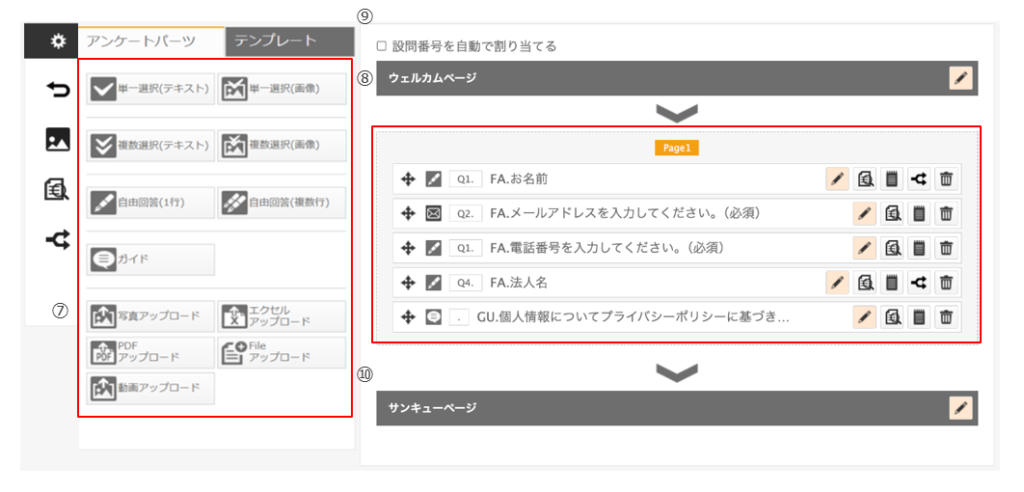Copy the メールアドレス question
1024x492 pixels.
pos(919,214)
